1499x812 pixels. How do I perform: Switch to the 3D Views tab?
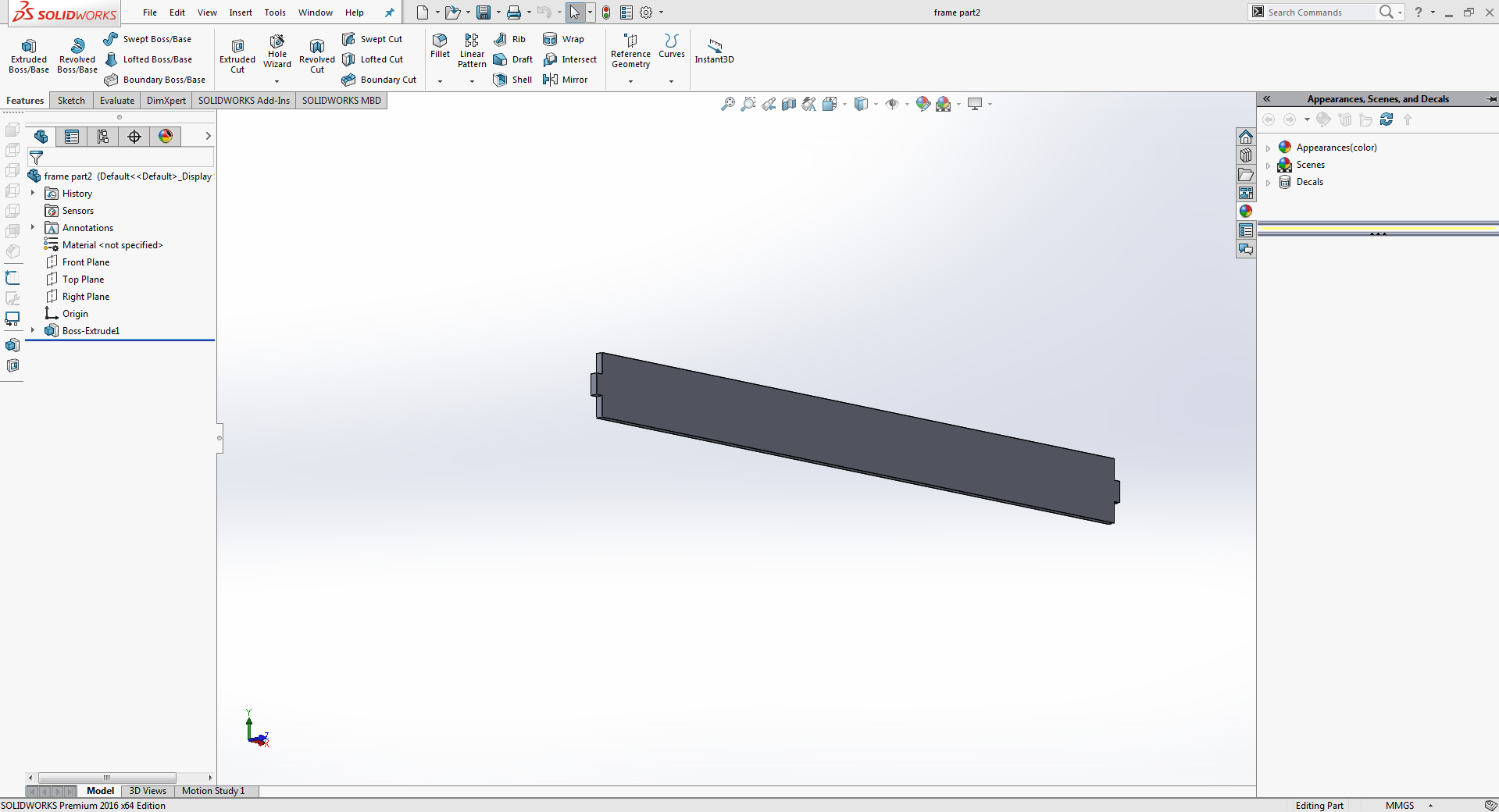[148, 791]
